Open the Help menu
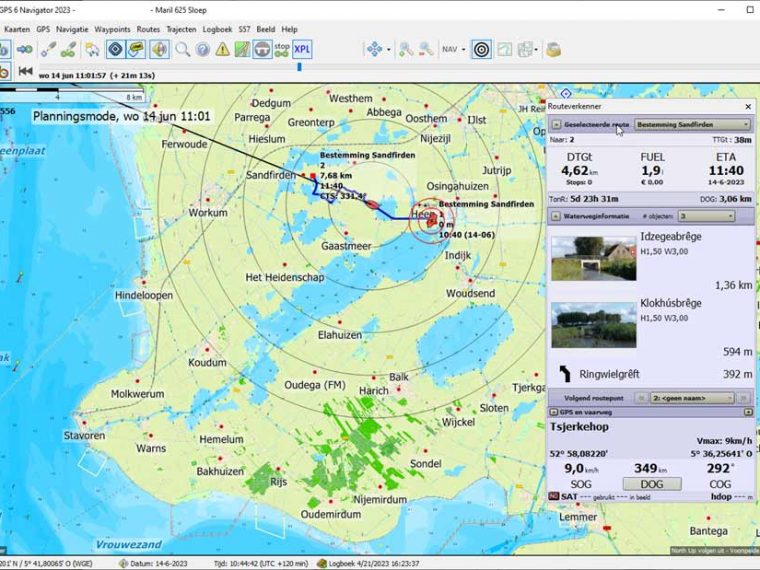This screenshot has height=570, width=760. coord(289,29)
